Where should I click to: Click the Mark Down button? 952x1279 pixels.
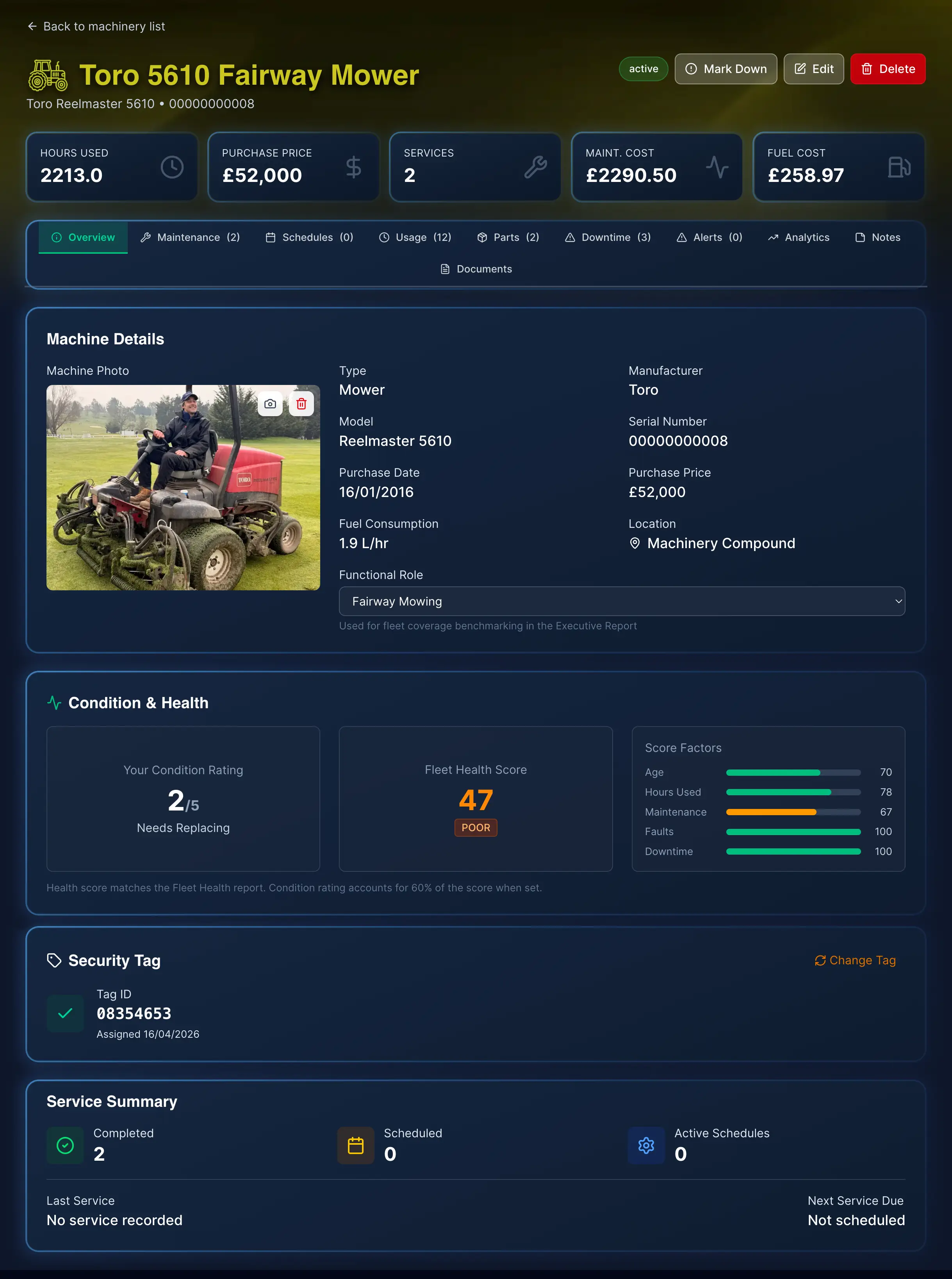tap(726, 69)
